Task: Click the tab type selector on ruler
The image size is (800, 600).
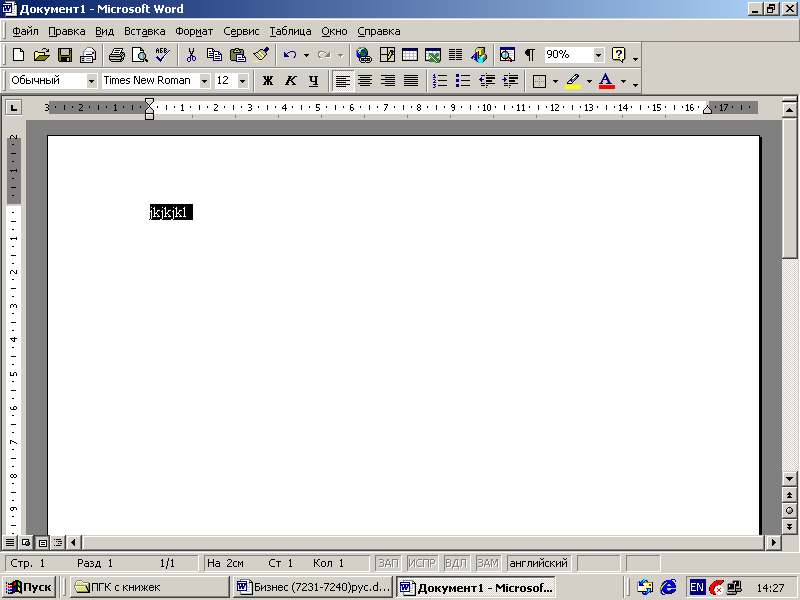Action: click(x=14, y=108)
